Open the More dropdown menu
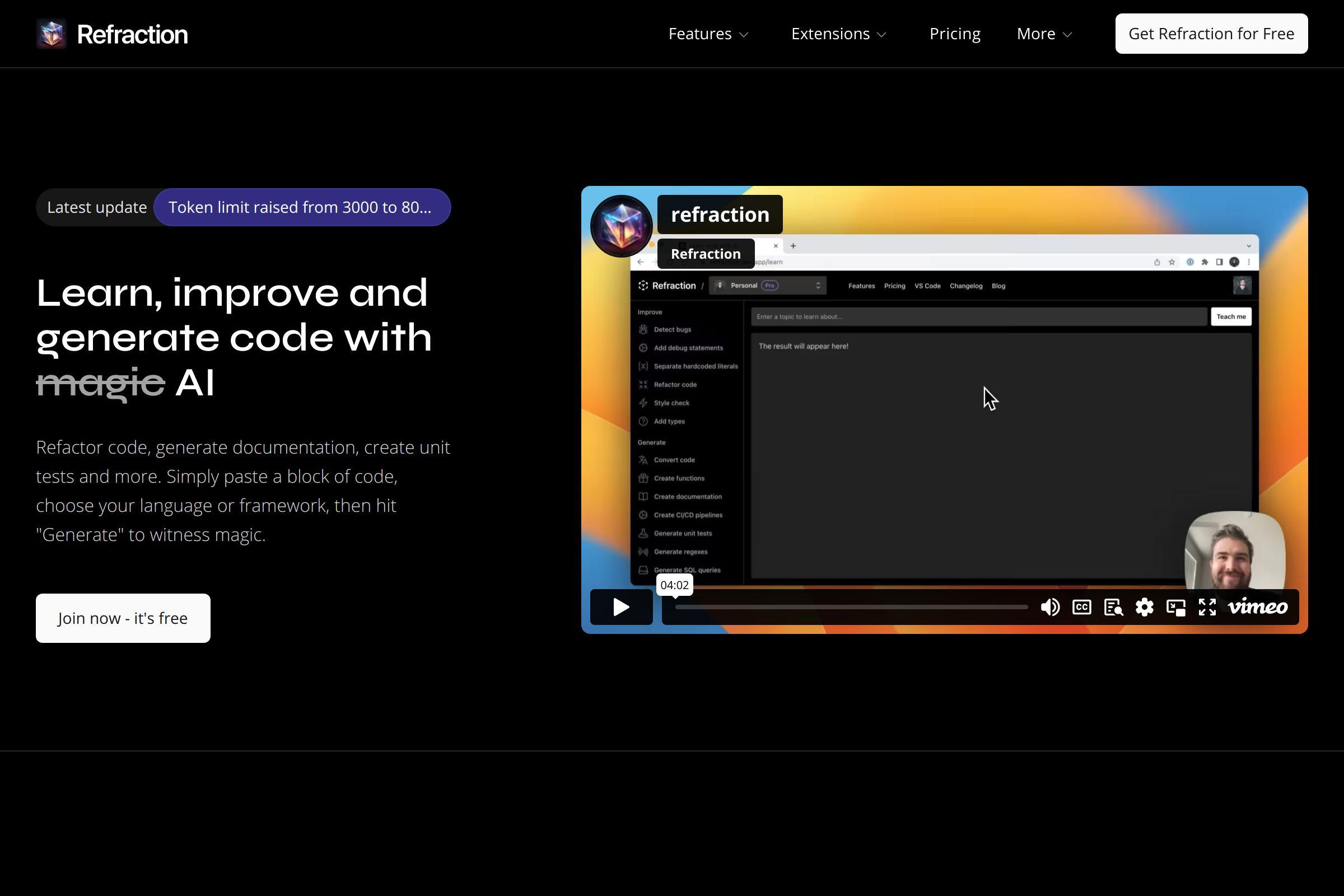This screenshot has width=1344, height=896. point(1044,34)
